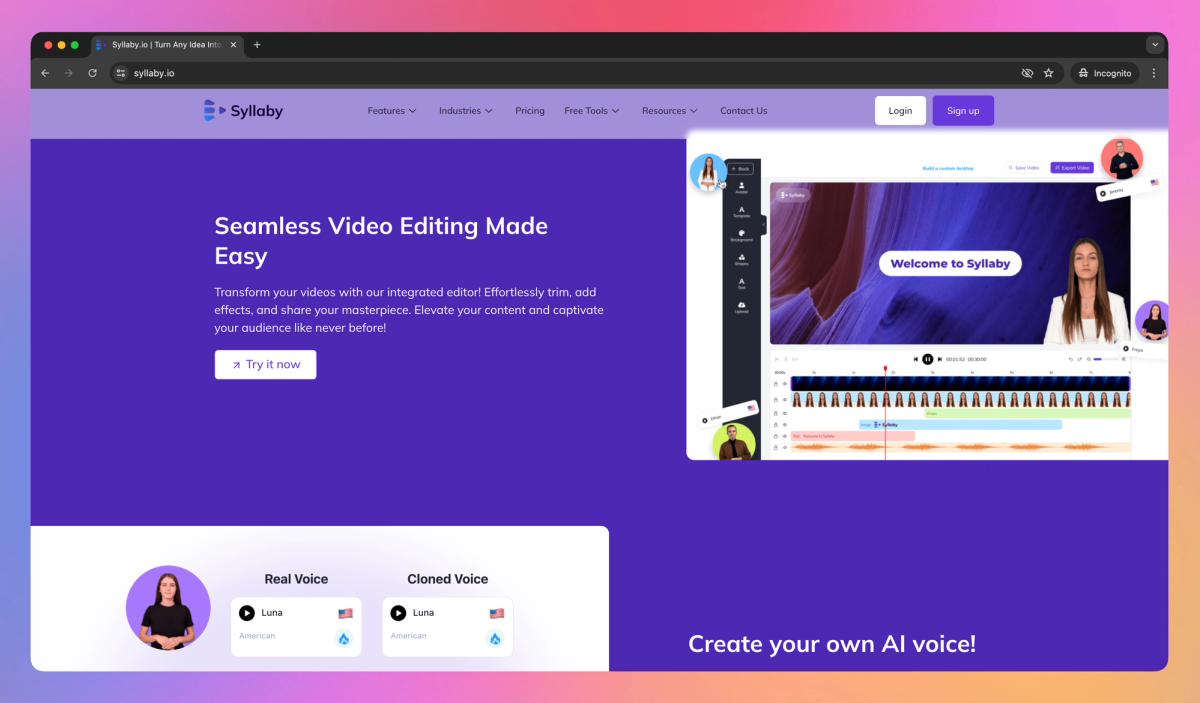Click the Incognito profile button
Screen dimensions: 1200x703
tap(1105, 73)
